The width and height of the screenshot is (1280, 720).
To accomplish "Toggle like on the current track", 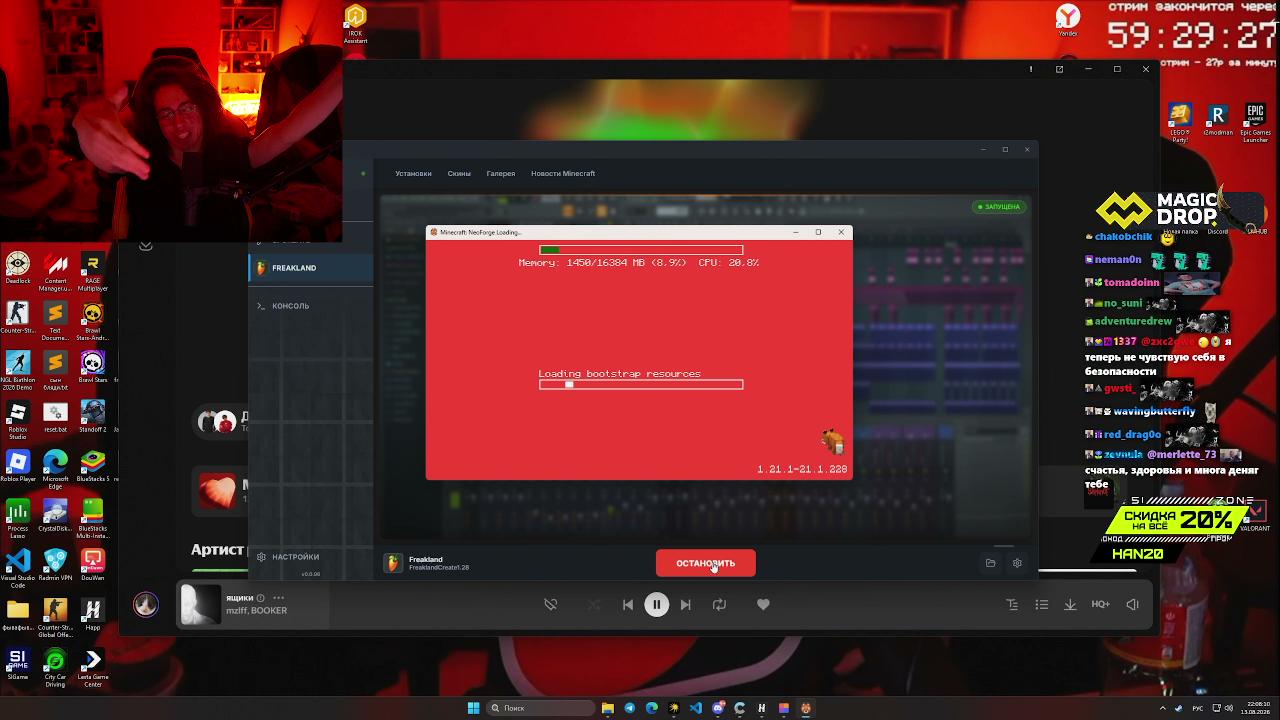I will [x=763, y=604].
